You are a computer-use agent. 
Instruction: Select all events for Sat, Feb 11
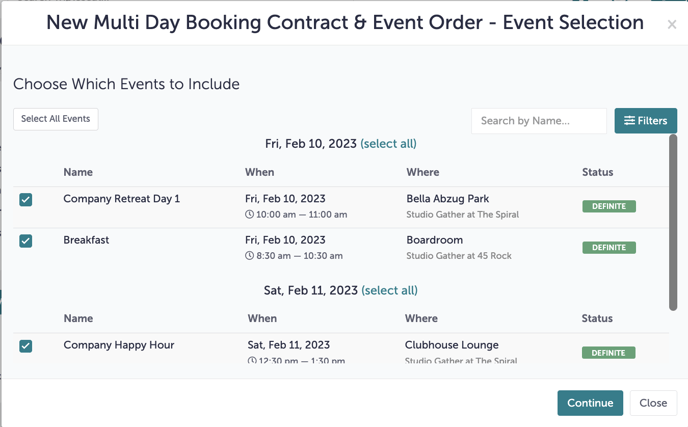[389, 291]
